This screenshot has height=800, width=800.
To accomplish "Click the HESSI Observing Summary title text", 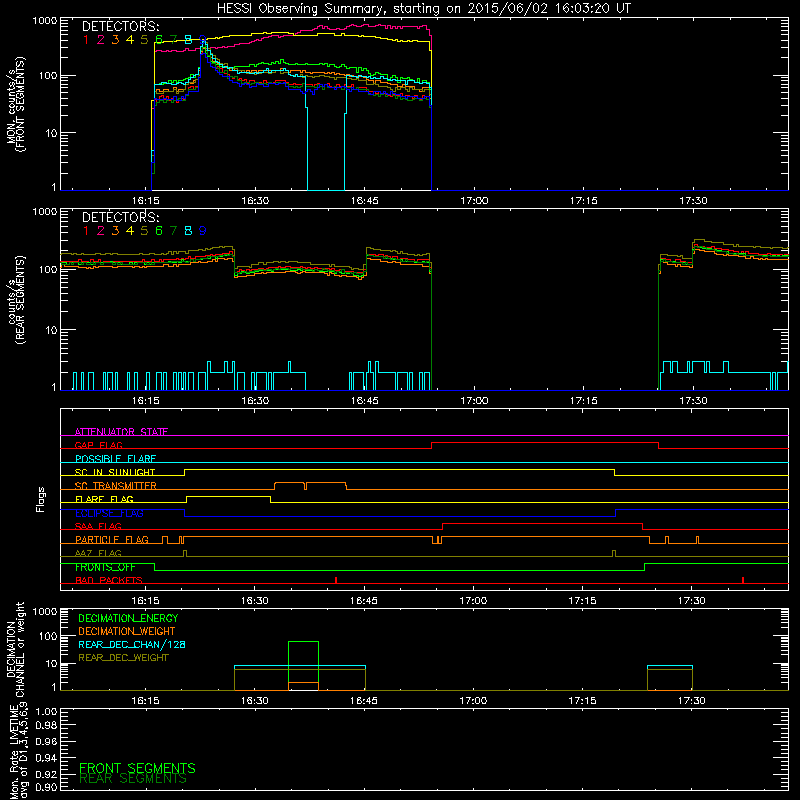I will coord(423,9).
